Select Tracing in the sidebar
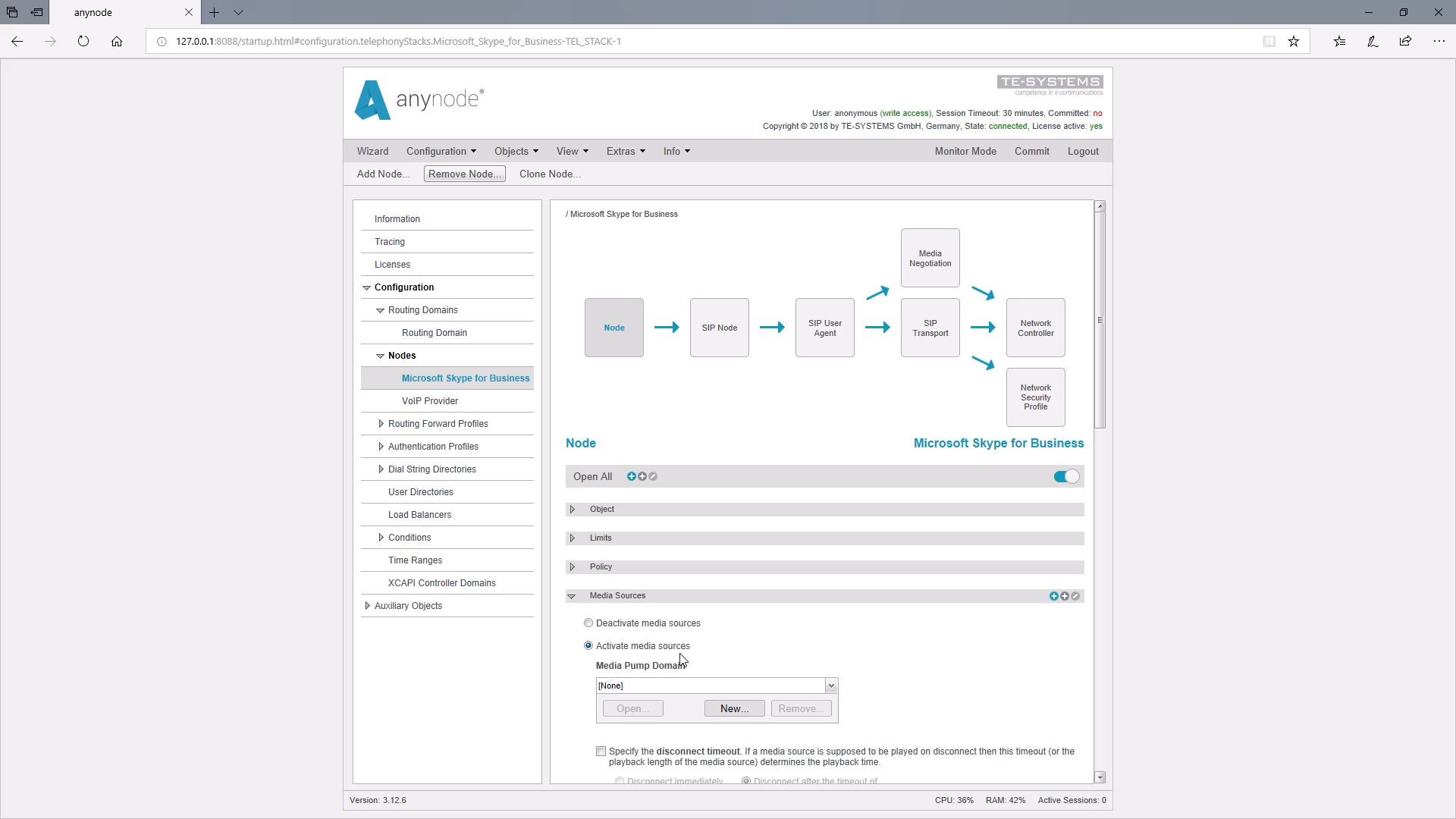This screenshot has height=819, width=1456. (x=390, y=242)
